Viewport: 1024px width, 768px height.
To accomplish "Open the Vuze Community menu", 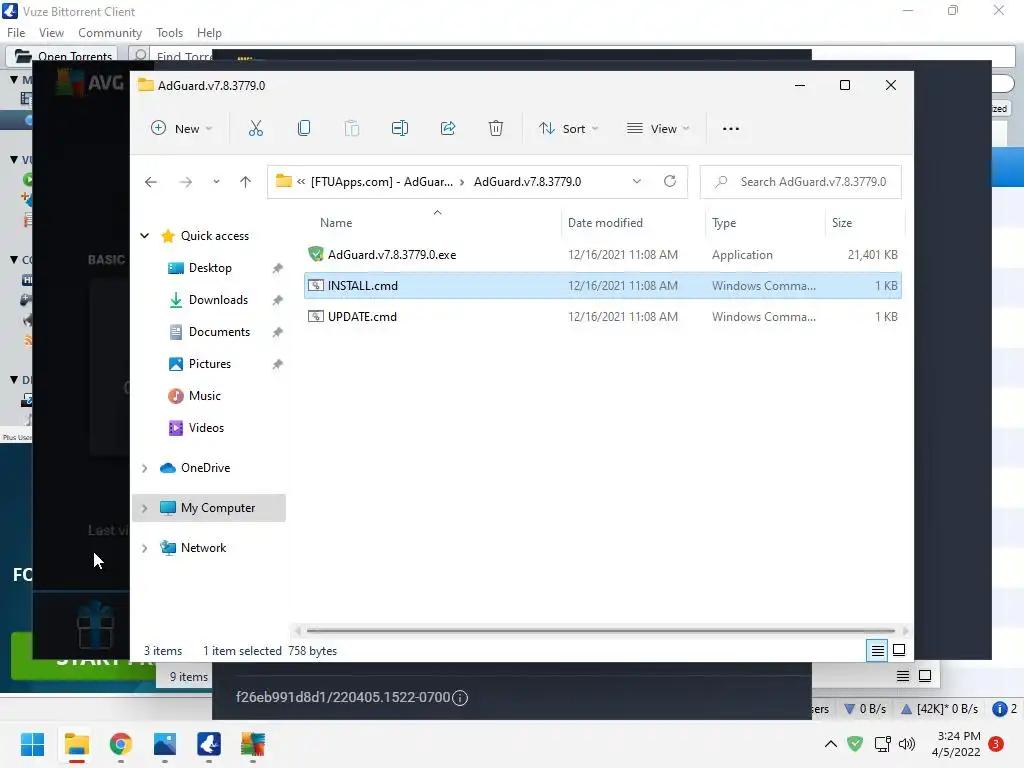I will pyautogui.click(x=110, y=33).
